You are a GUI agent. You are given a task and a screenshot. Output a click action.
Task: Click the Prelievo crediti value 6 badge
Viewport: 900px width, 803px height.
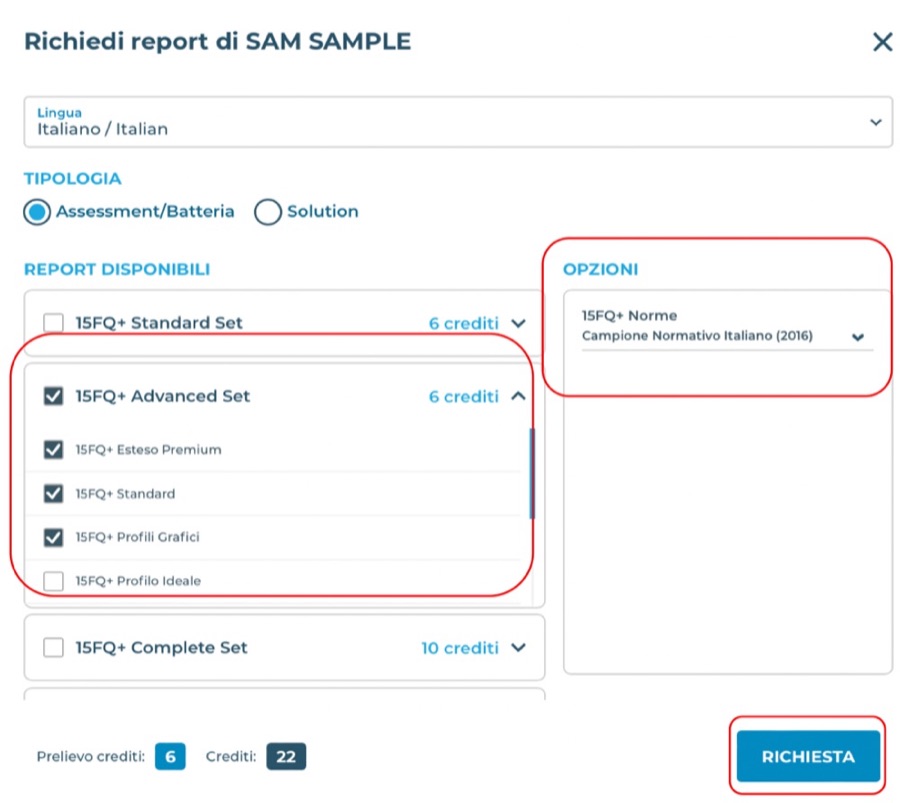click(170, 757)
